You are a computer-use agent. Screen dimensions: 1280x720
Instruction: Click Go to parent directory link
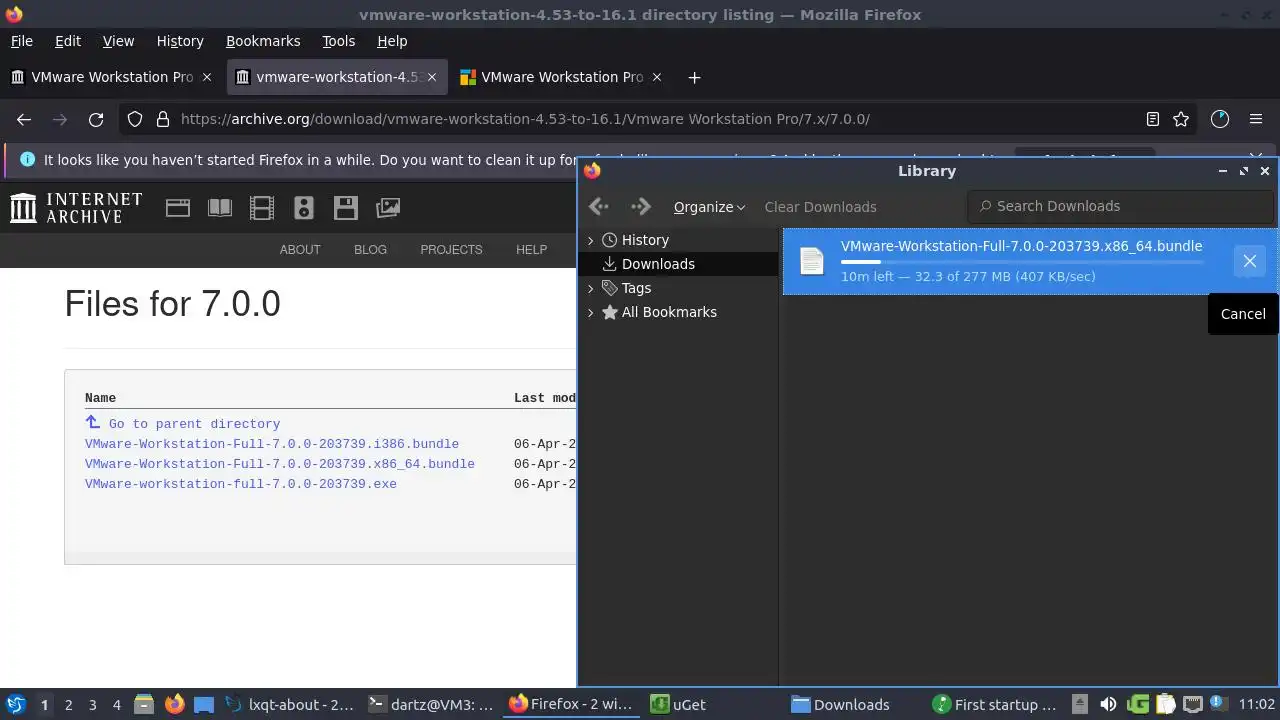point(194,424)
